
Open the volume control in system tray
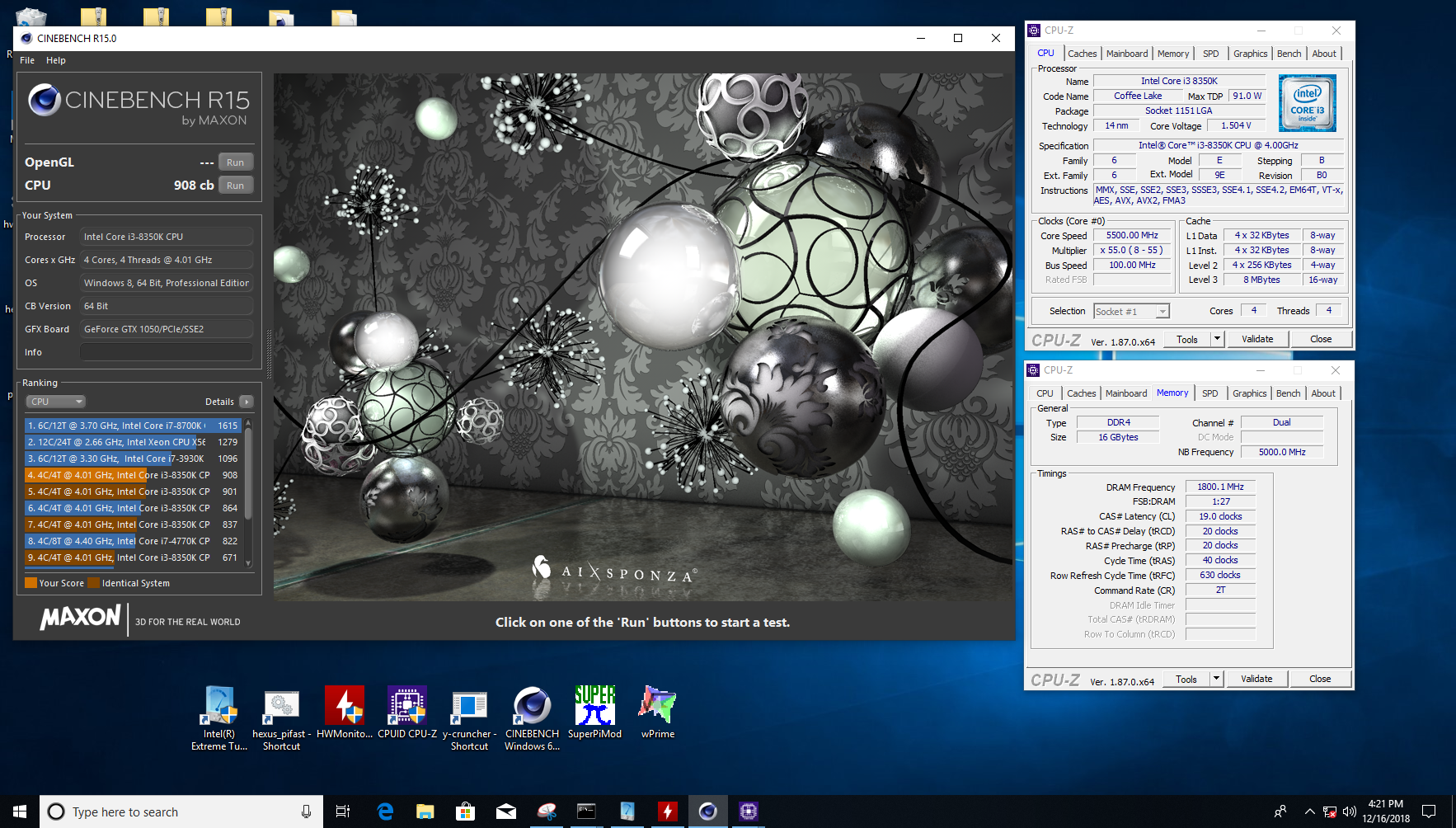click(x=1350, y=812)
